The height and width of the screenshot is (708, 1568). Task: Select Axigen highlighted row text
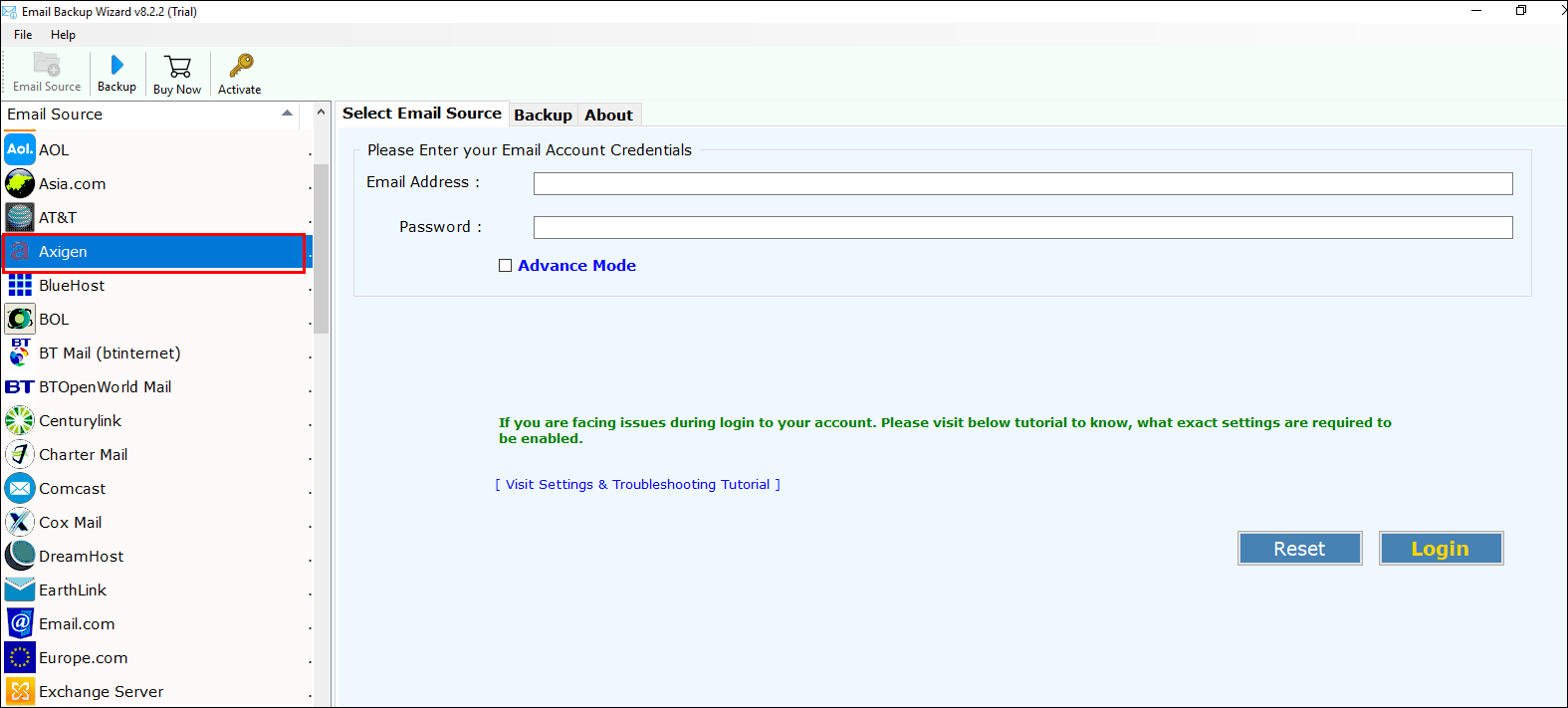[63, 252]
